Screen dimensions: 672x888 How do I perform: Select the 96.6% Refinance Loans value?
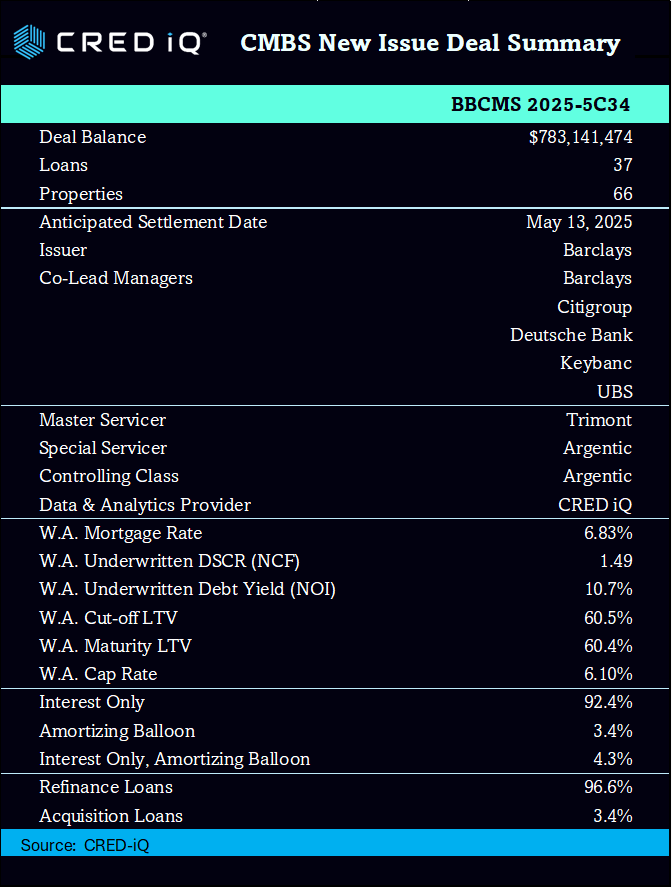click(x=608, y=787)
